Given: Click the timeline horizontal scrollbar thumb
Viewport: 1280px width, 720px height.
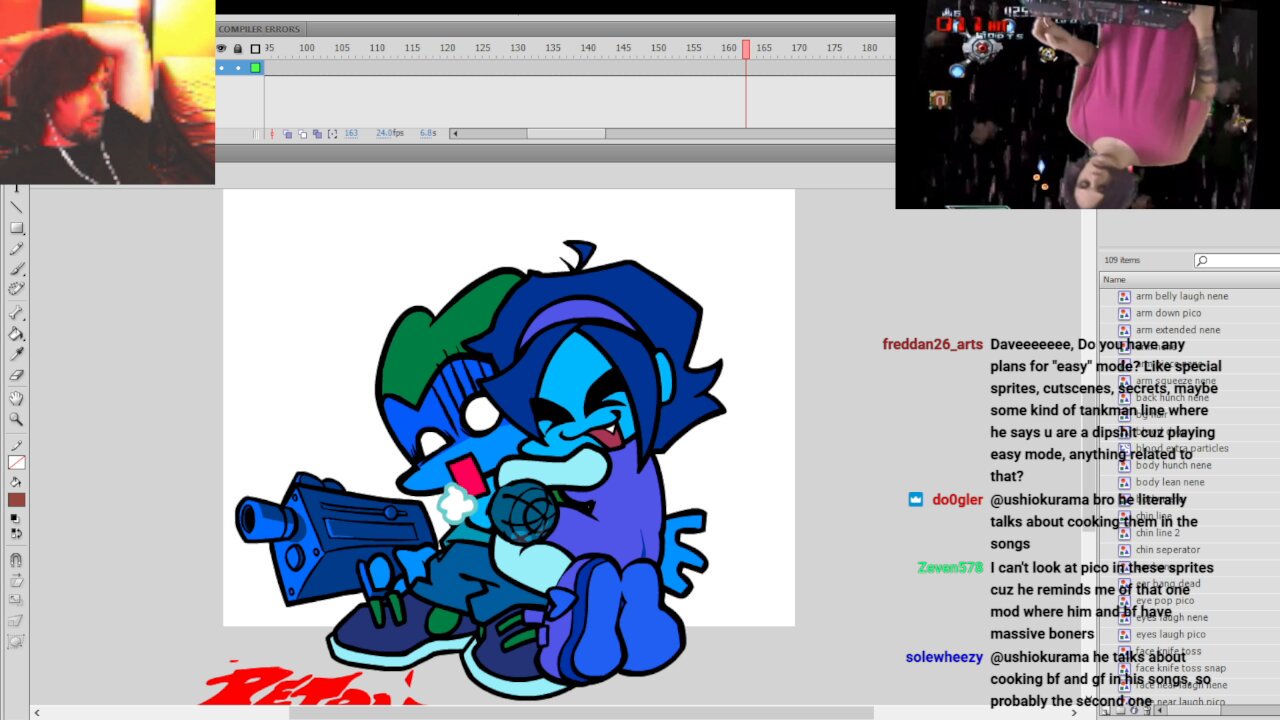Looking at the screenshot, I should click(566, 134).
